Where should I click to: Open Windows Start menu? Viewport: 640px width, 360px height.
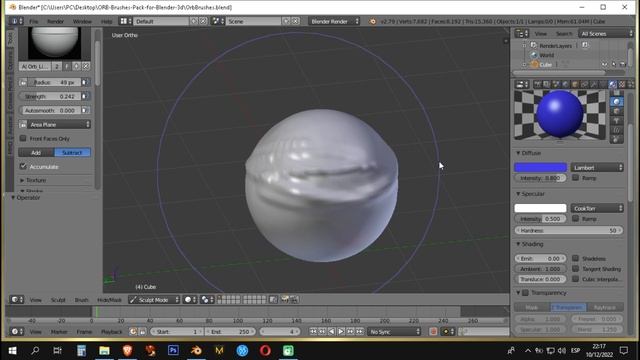tap(12, 350)
